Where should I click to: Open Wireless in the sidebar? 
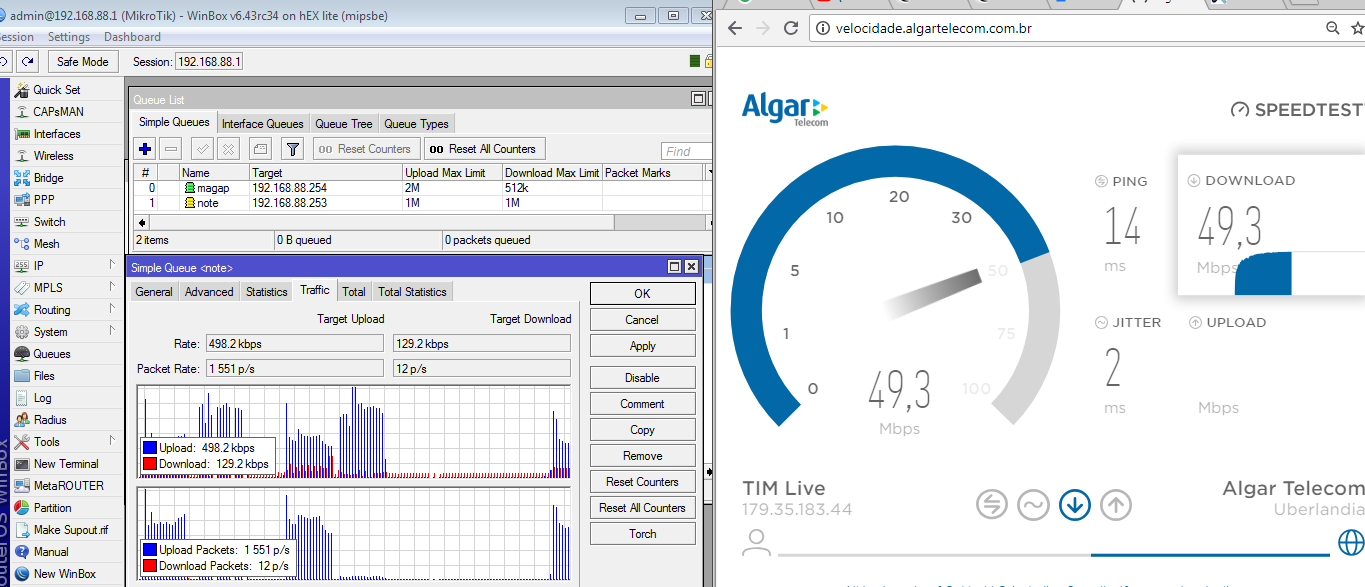pos(53,156)
